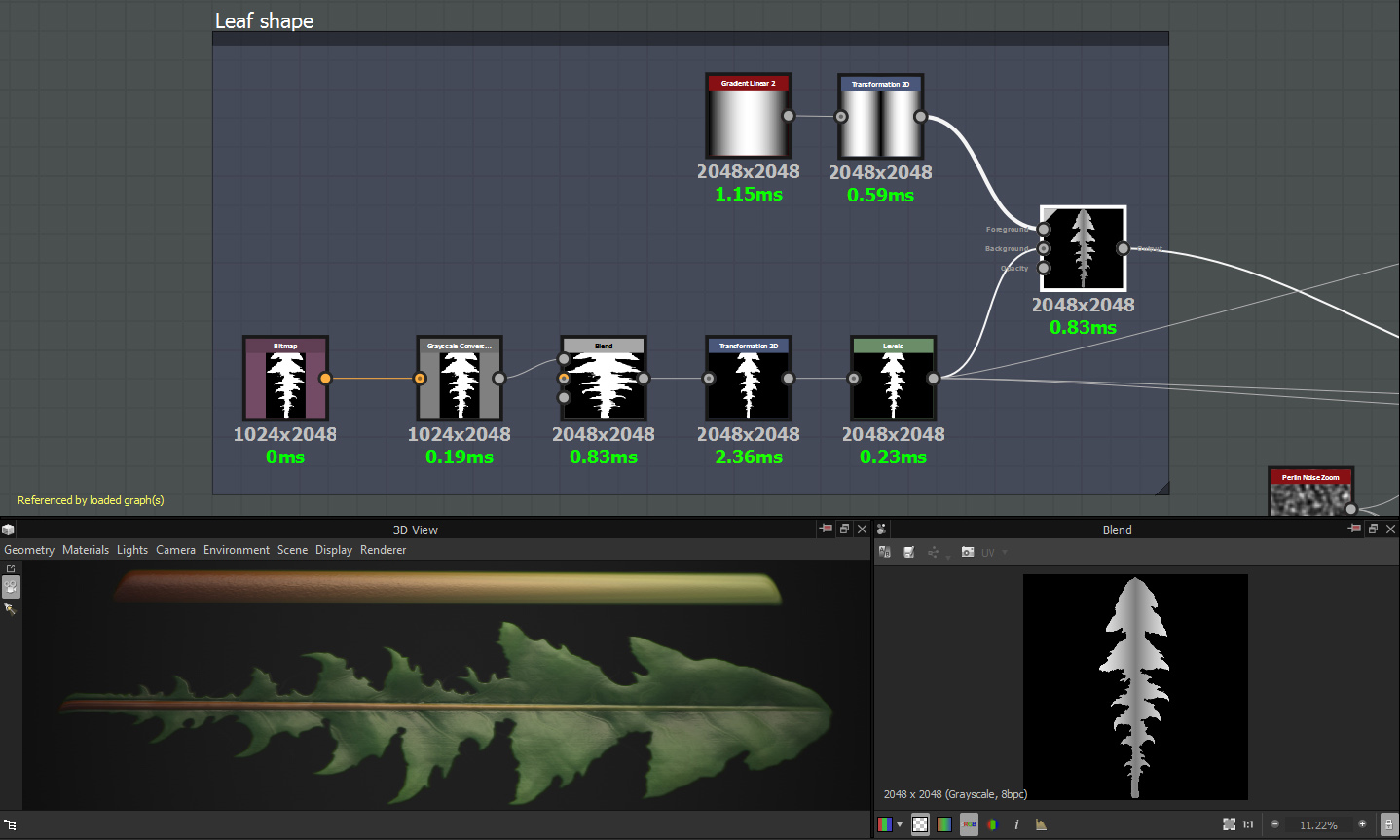Image resolution: width=1400 pixels, height=840 pixels.
Task: Open the Camera menu
Action: 175,550
